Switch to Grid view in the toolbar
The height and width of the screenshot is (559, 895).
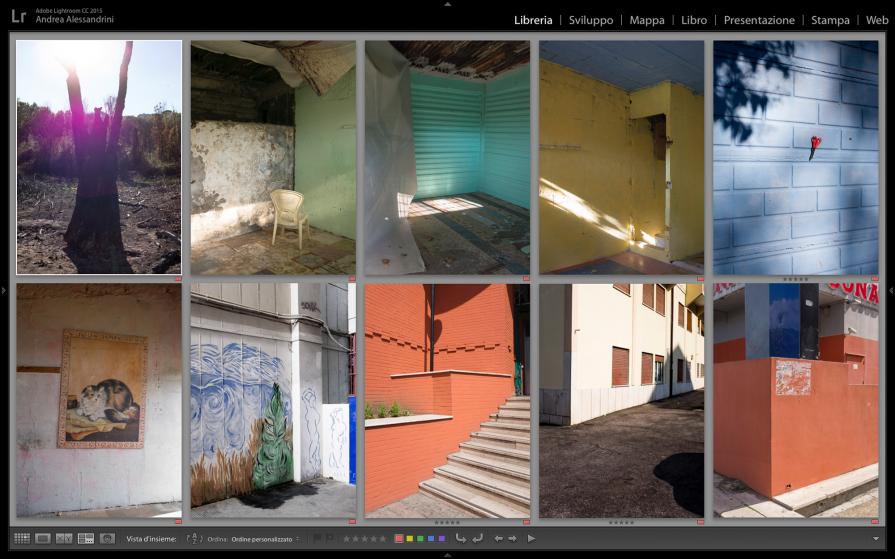click(21, 538)
